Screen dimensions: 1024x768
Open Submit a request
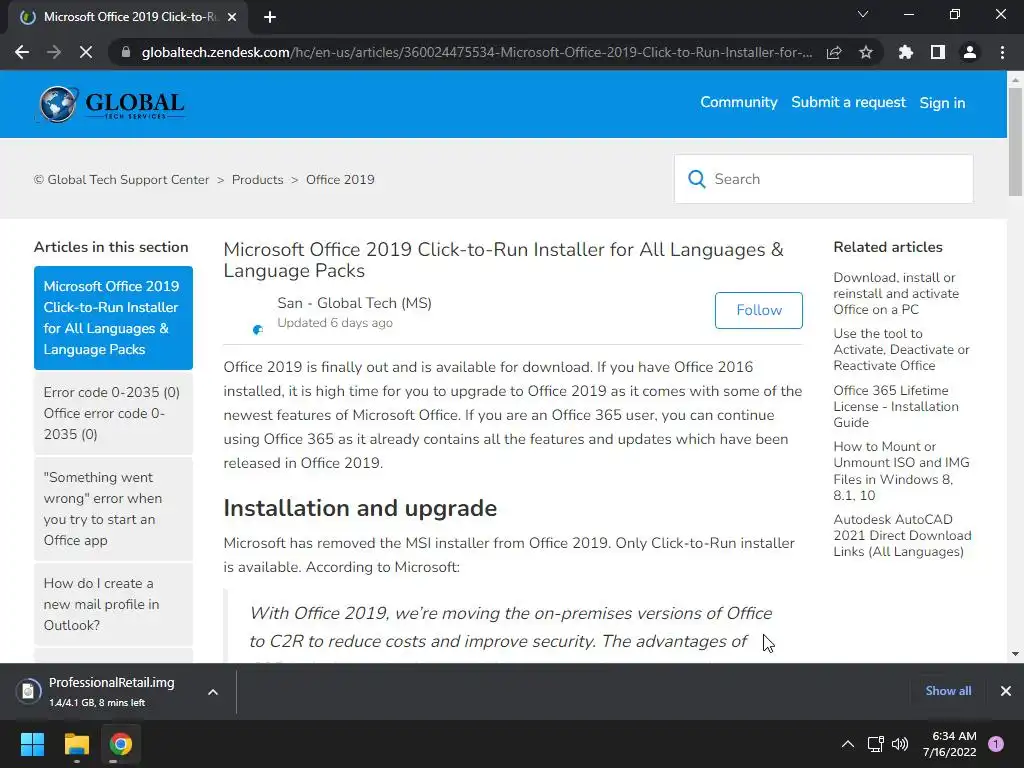click(848, 103)
